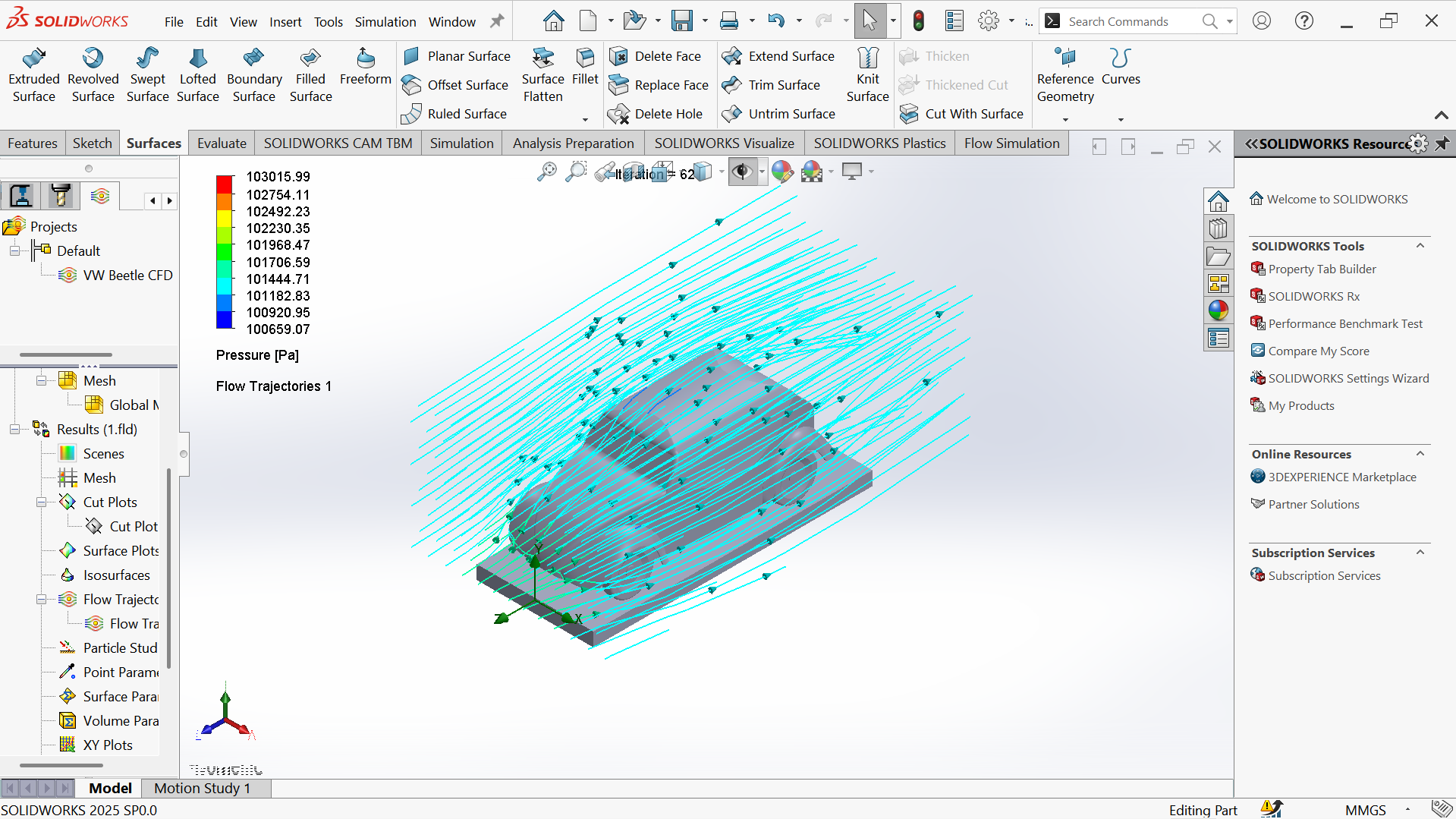Open the Fillet dropdown arrow
Viewport: 1456px width, 819px height.
(x=585, y=120)
